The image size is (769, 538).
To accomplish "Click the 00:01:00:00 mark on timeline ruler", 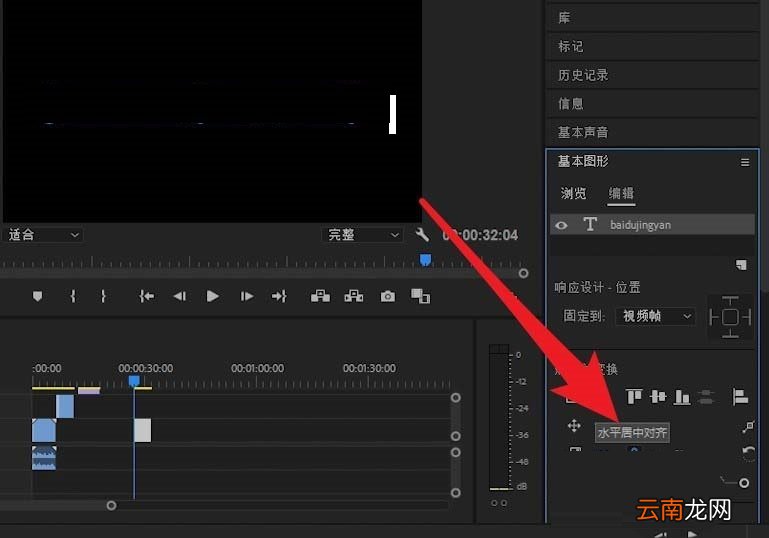I will [x=257, y=368].
